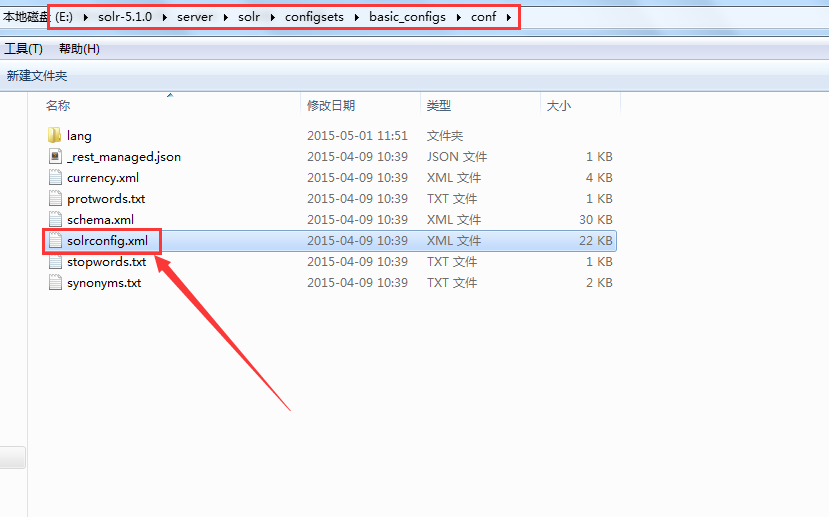The width and height of the screenshot is (829, 517).
Task: Select solrconfig.xml file name
Action: point(107,241)
